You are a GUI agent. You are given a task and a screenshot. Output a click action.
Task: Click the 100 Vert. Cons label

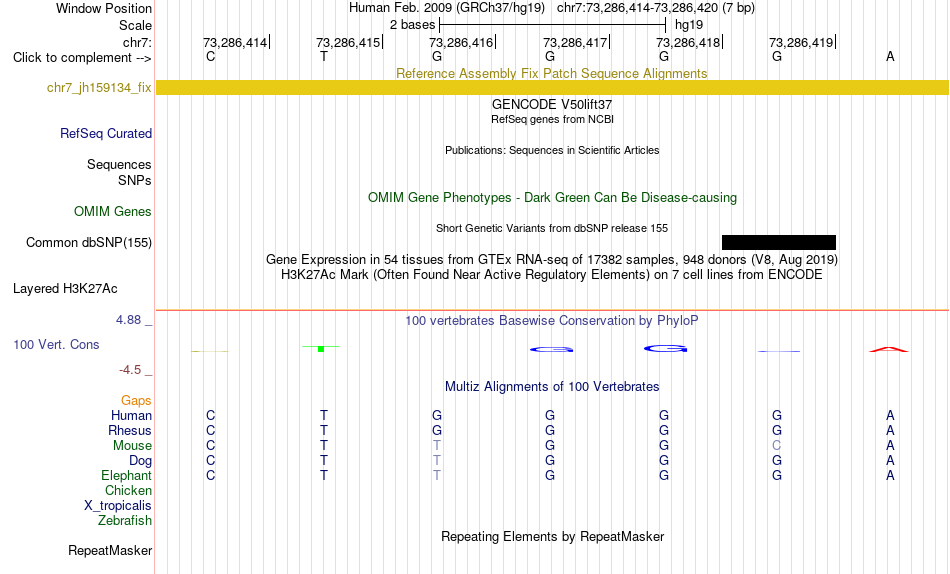point(56,344)
